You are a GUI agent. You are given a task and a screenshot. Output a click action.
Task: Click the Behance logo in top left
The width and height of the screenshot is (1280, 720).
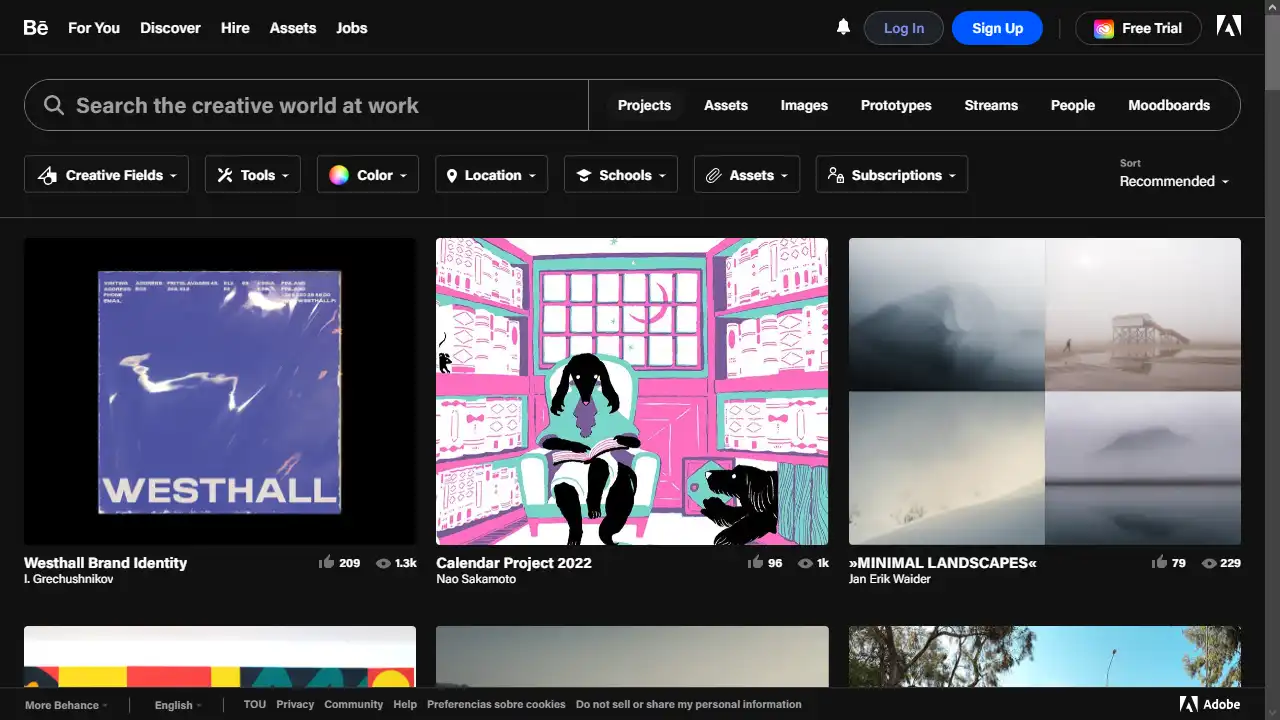[x=35, y=27]
